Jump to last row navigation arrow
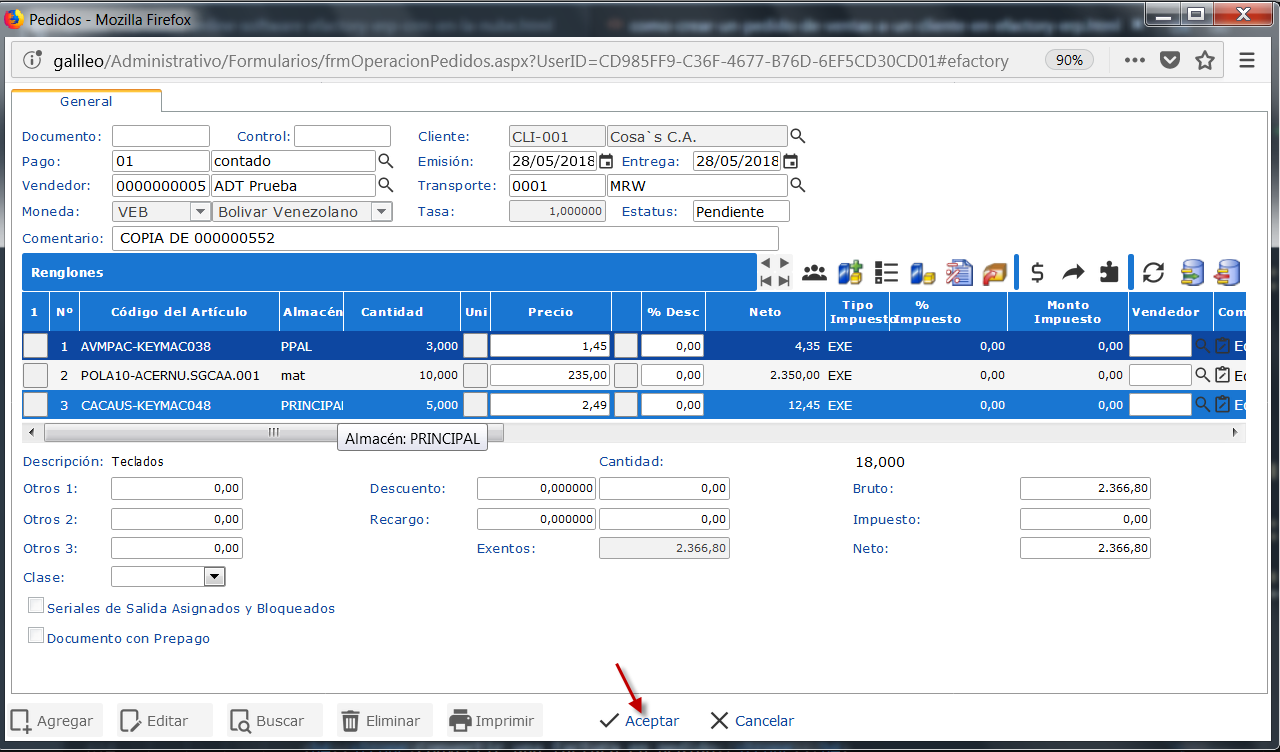 (x=784, y=281)
